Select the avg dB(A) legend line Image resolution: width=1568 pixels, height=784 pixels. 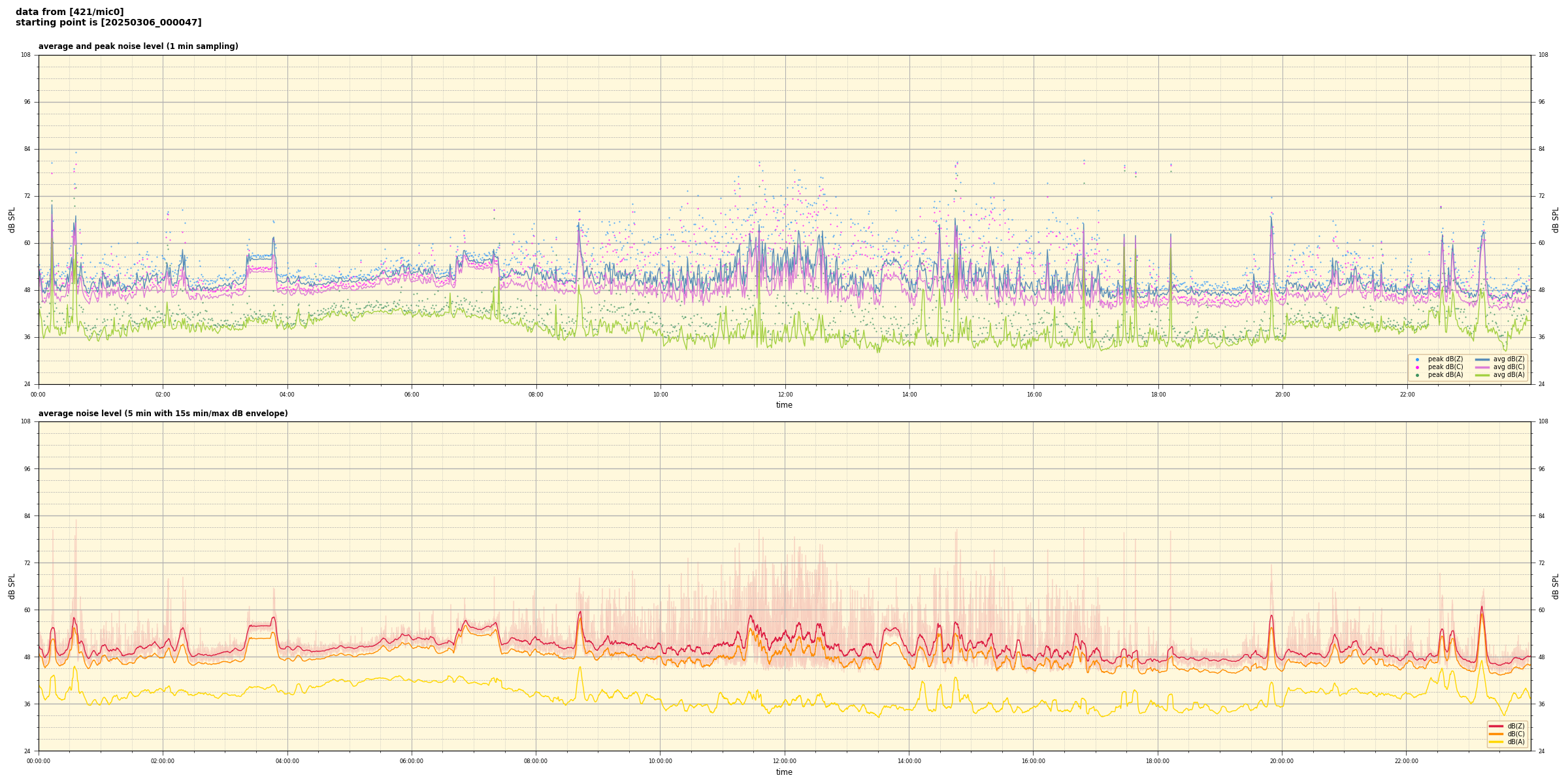tap(1482, 375)
